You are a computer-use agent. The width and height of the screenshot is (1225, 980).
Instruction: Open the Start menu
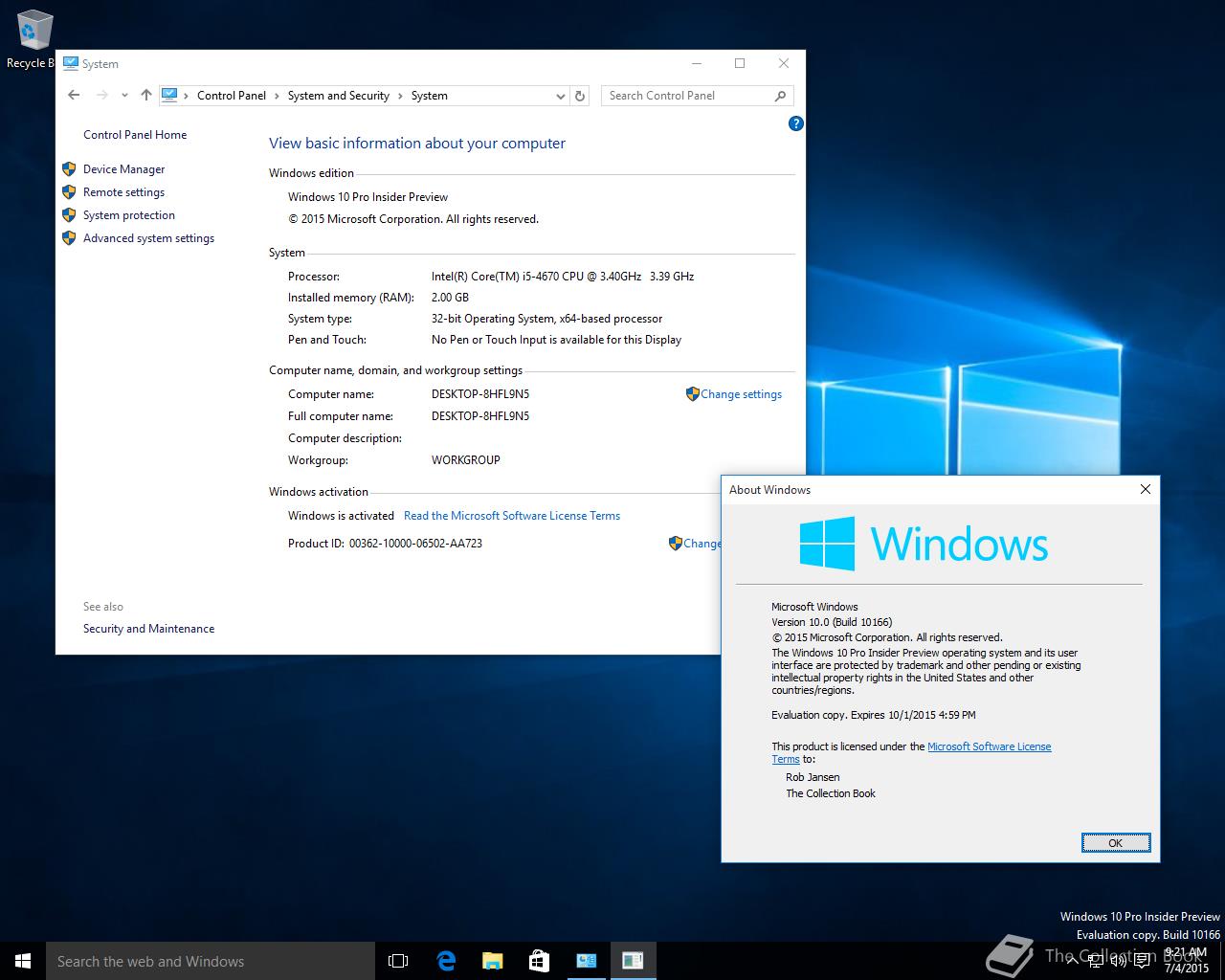click(x=23, y=961)
